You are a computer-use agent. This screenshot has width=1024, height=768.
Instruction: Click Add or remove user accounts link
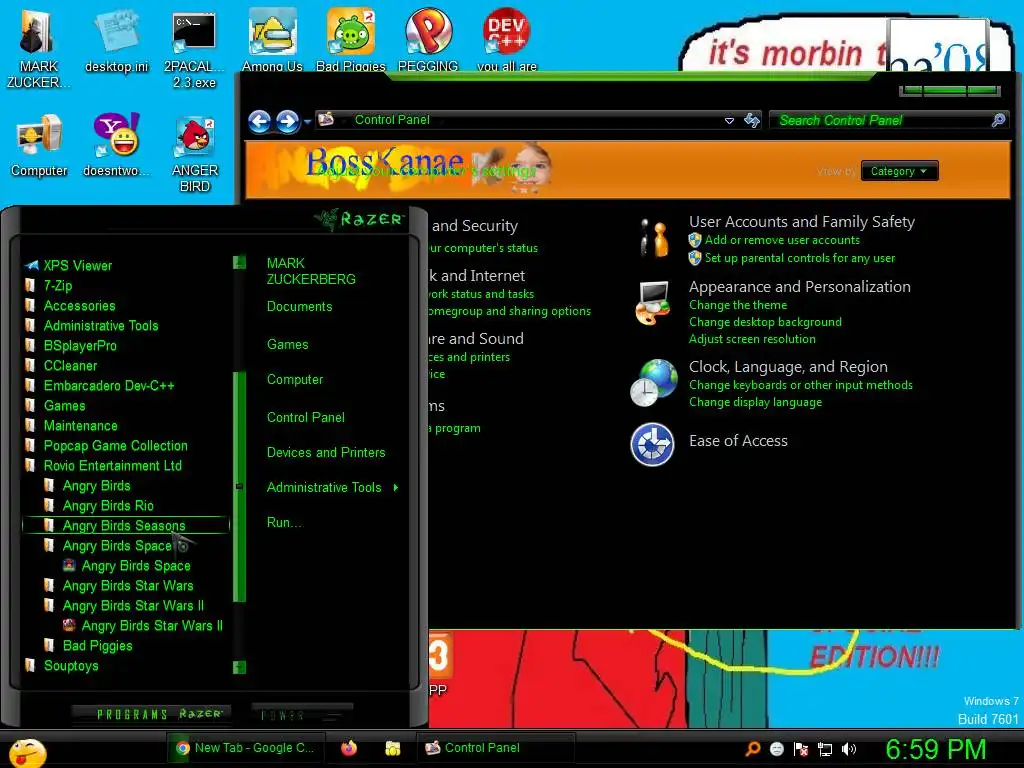pos(782,240)
